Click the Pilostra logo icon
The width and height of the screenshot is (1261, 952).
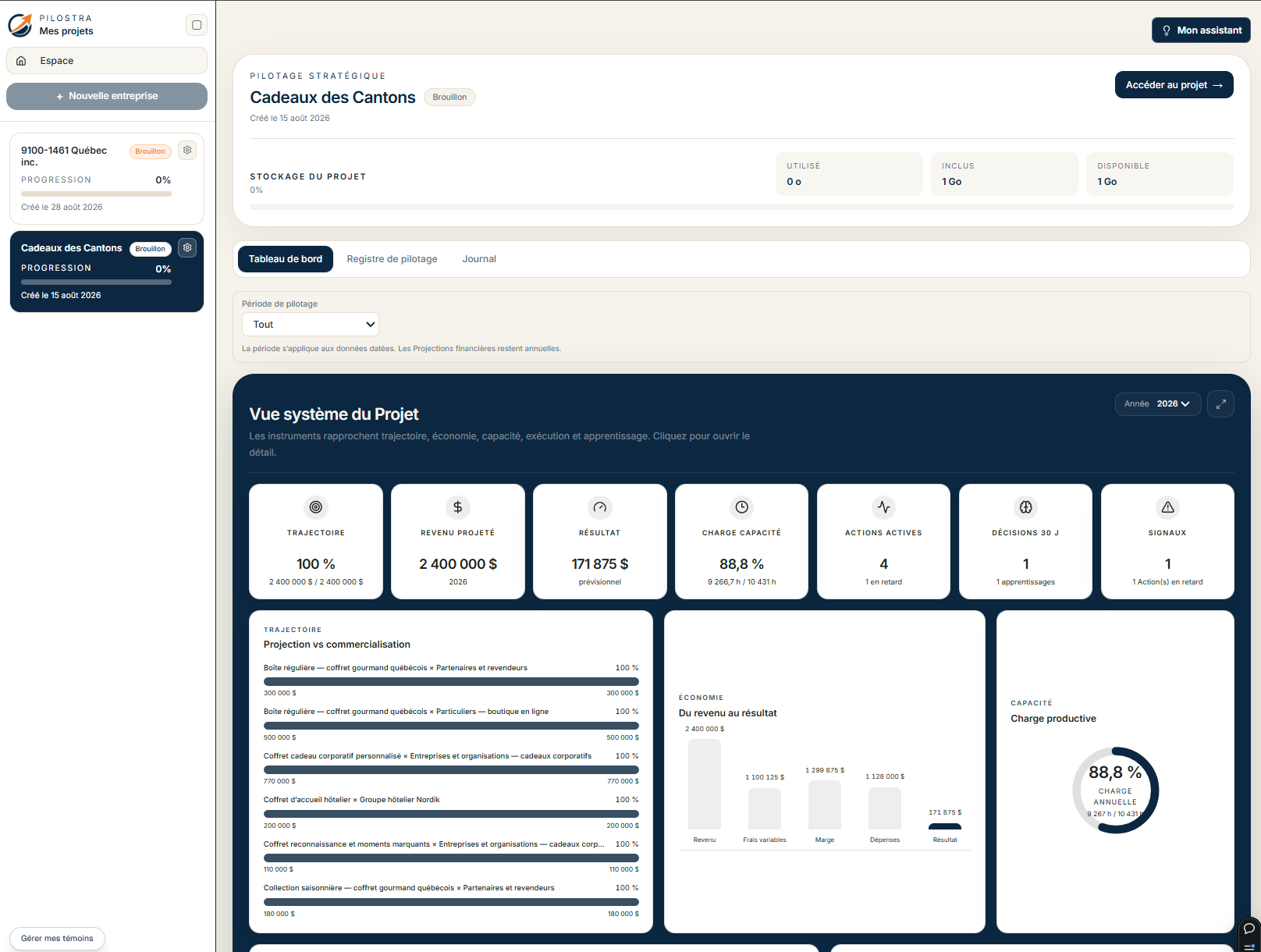click(20, 25)
